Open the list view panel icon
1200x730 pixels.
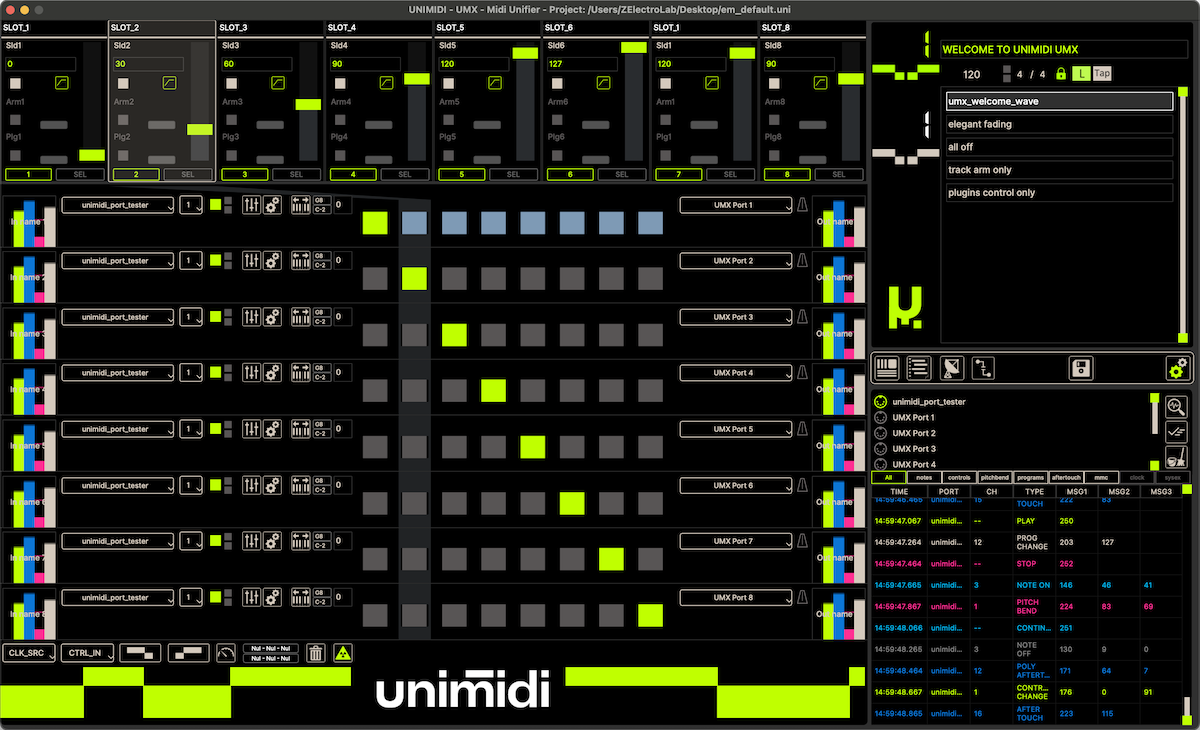tap(918, 368)
